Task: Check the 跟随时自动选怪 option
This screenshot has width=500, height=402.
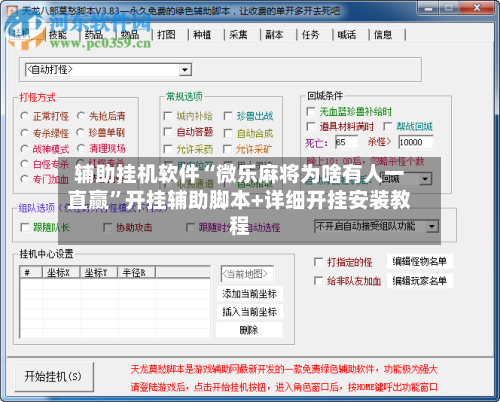Action: point(190,227)
